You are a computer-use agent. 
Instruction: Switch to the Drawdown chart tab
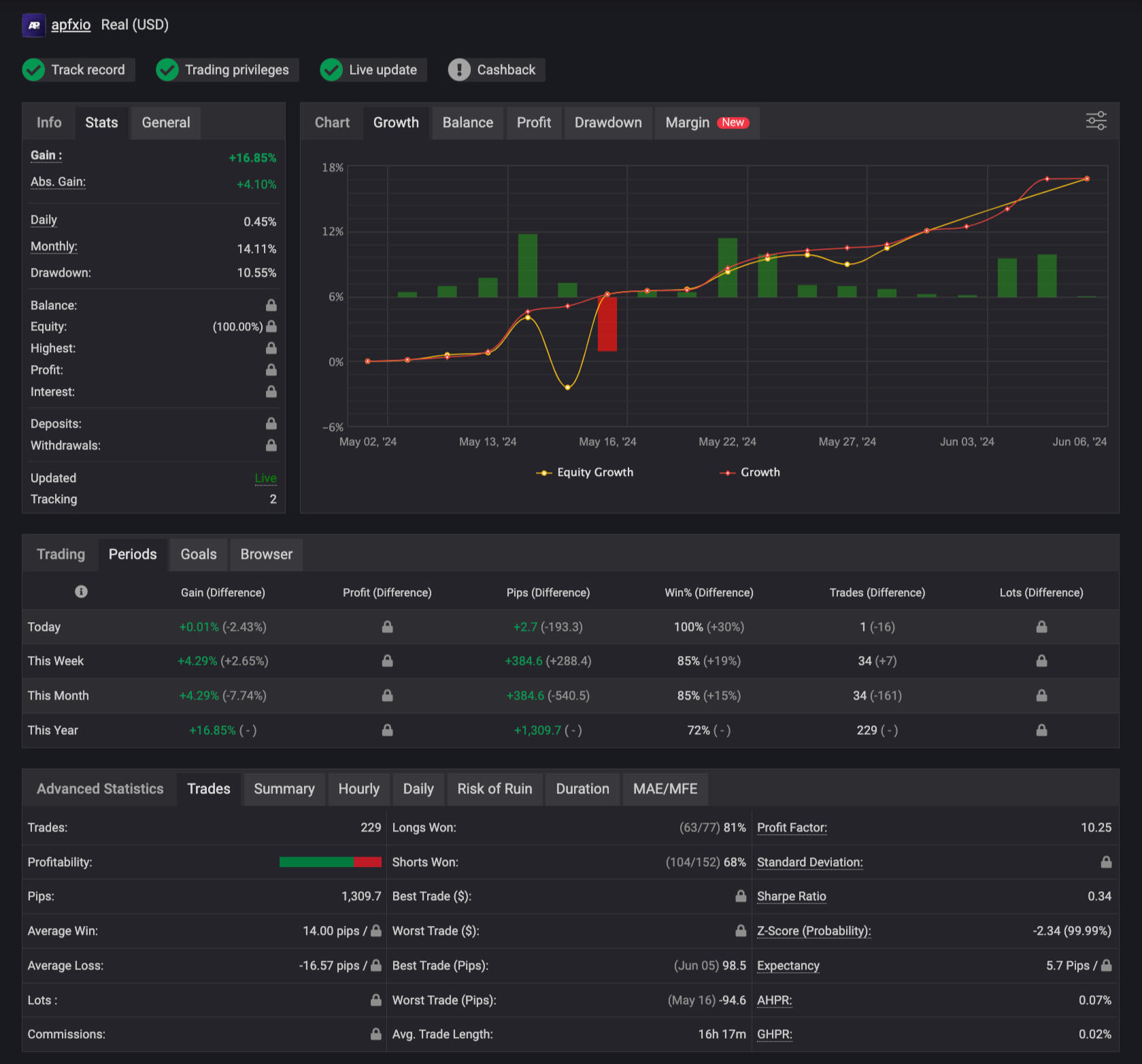(x=607, y=123)
